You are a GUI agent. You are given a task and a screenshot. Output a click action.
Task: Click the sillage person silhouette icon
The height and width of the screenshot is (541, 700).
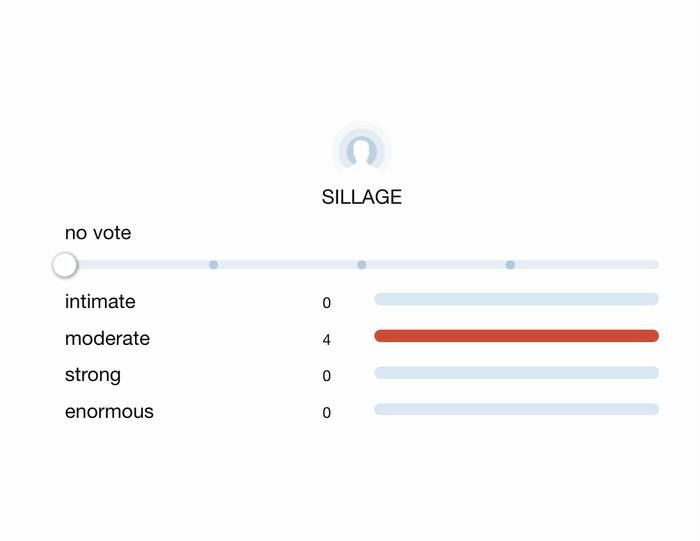361,151
